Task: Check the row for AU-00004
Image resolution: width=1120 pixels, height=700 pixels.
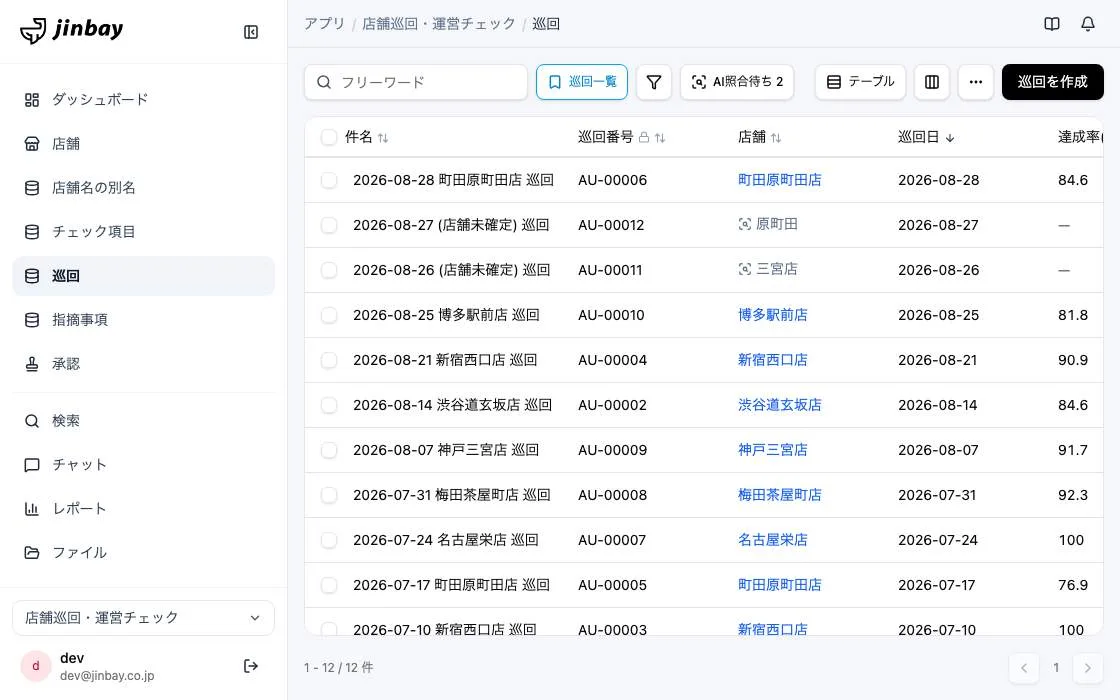Action: [329, 360]
